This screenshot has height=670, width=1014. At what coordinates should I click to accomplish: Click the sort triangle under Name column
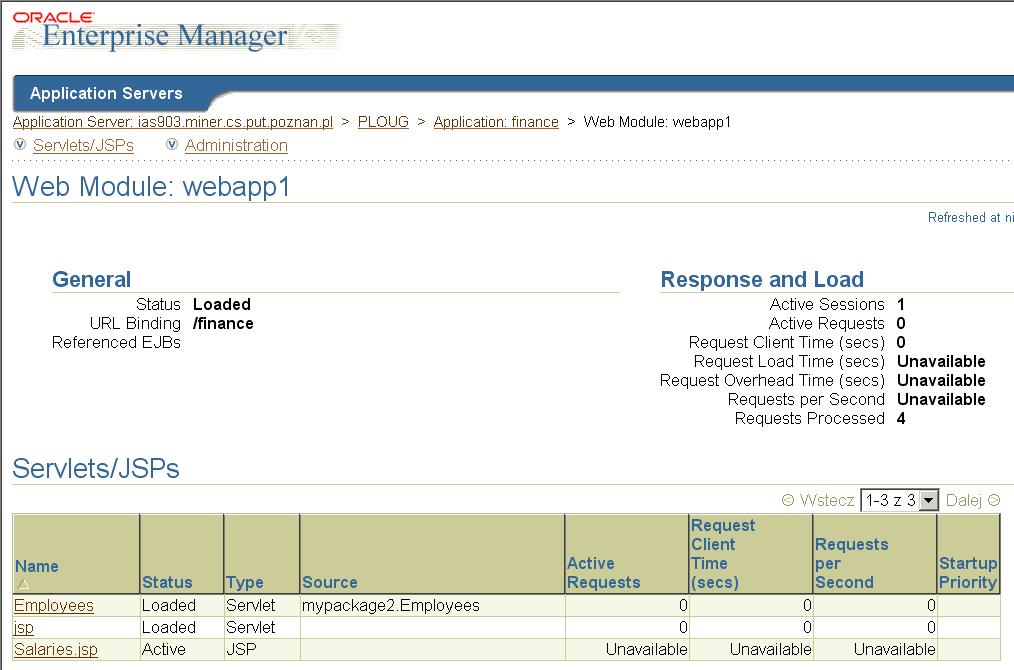(23, 585)
